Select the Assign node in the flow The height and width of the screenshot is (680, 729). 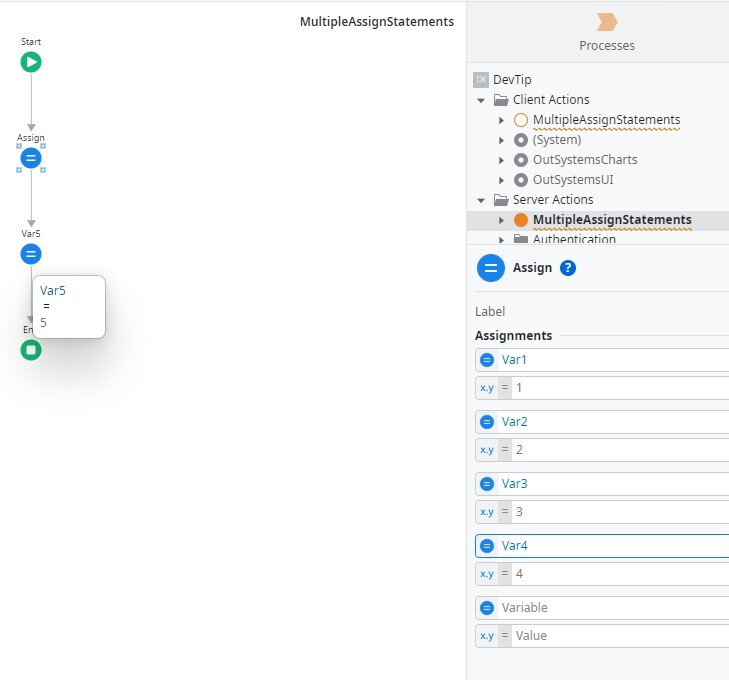pos(31,158)
